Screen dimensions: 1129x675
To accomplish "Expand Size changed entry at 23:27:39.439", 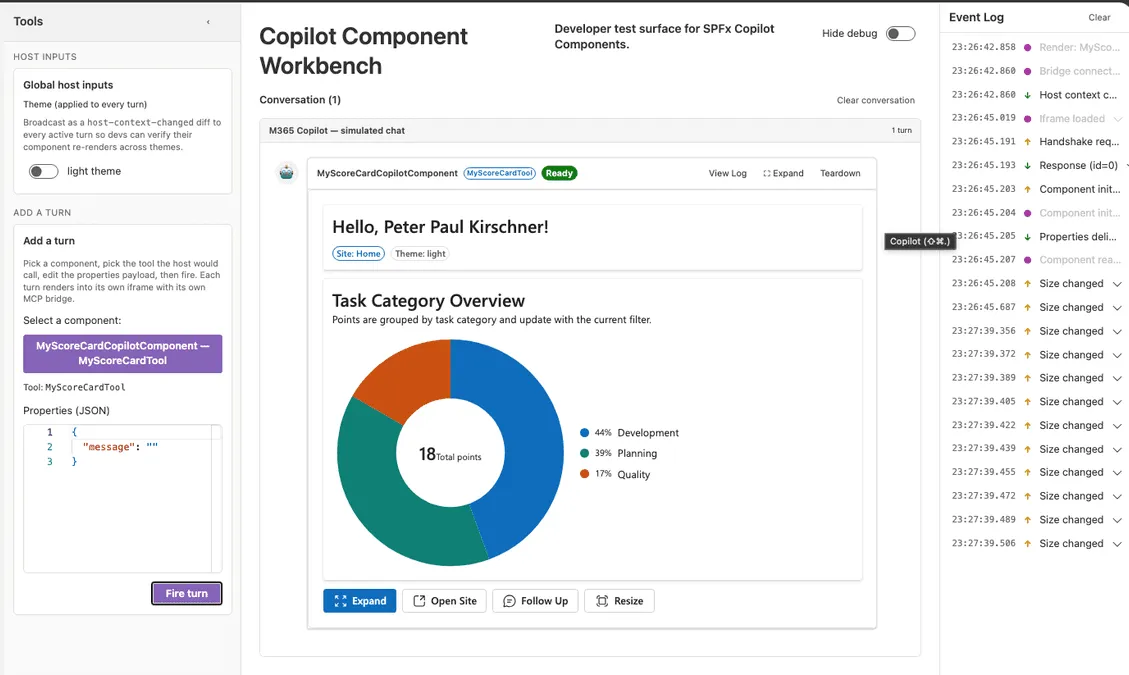I will coord(1117,450).
